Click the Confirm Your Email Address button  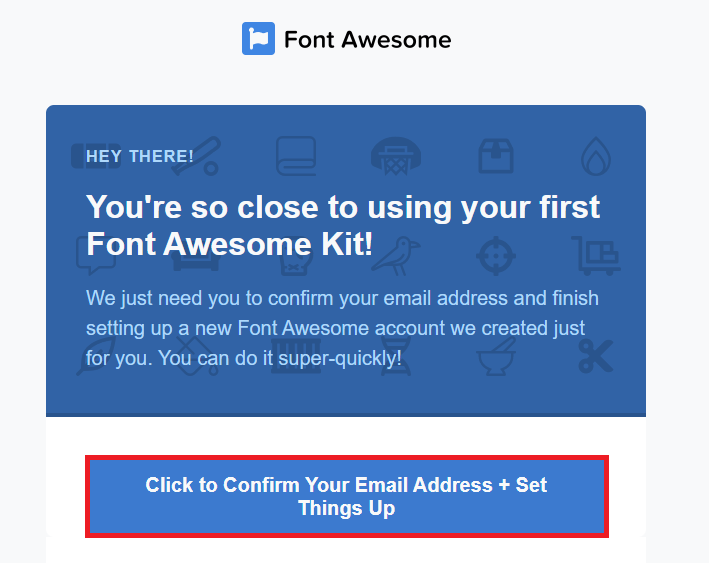coord(347,496)
